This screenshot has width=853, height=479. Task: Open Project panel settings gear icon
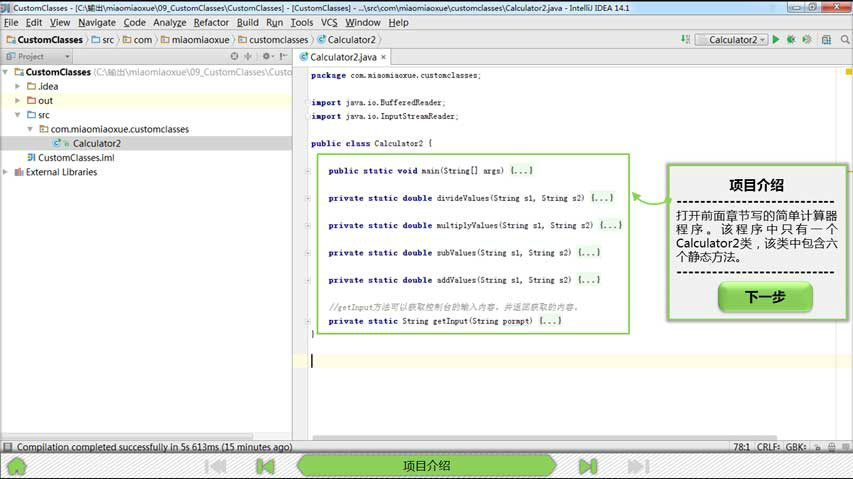[x=266, y=56]
